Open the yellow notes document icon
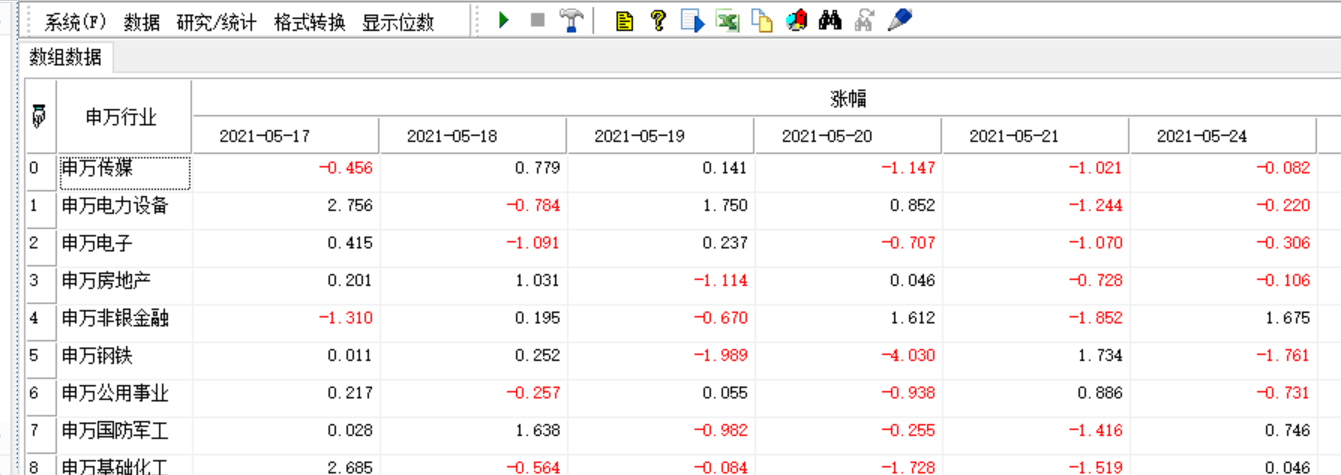 (625, 20)
